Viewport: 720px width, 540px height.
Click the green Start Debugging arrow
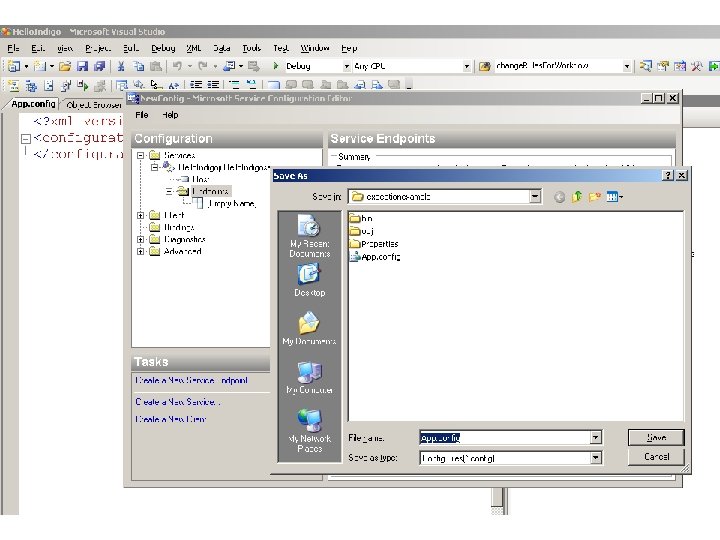276,66
